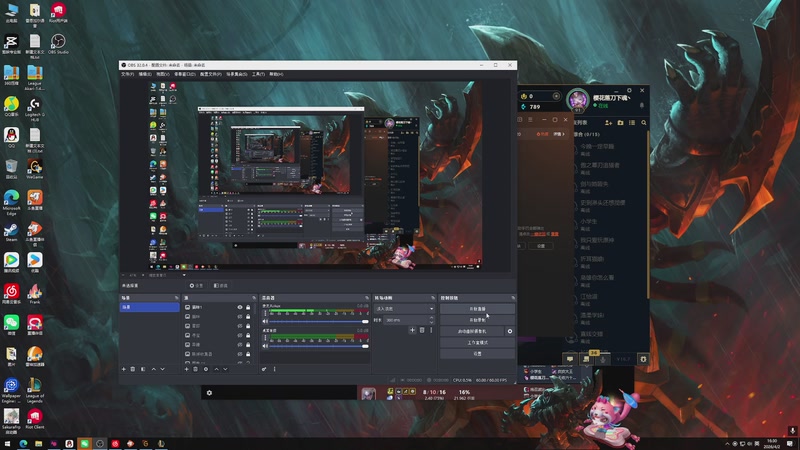800x450 pixels.
Task: Click notification bell in League client
Action: tap(642, 106)
